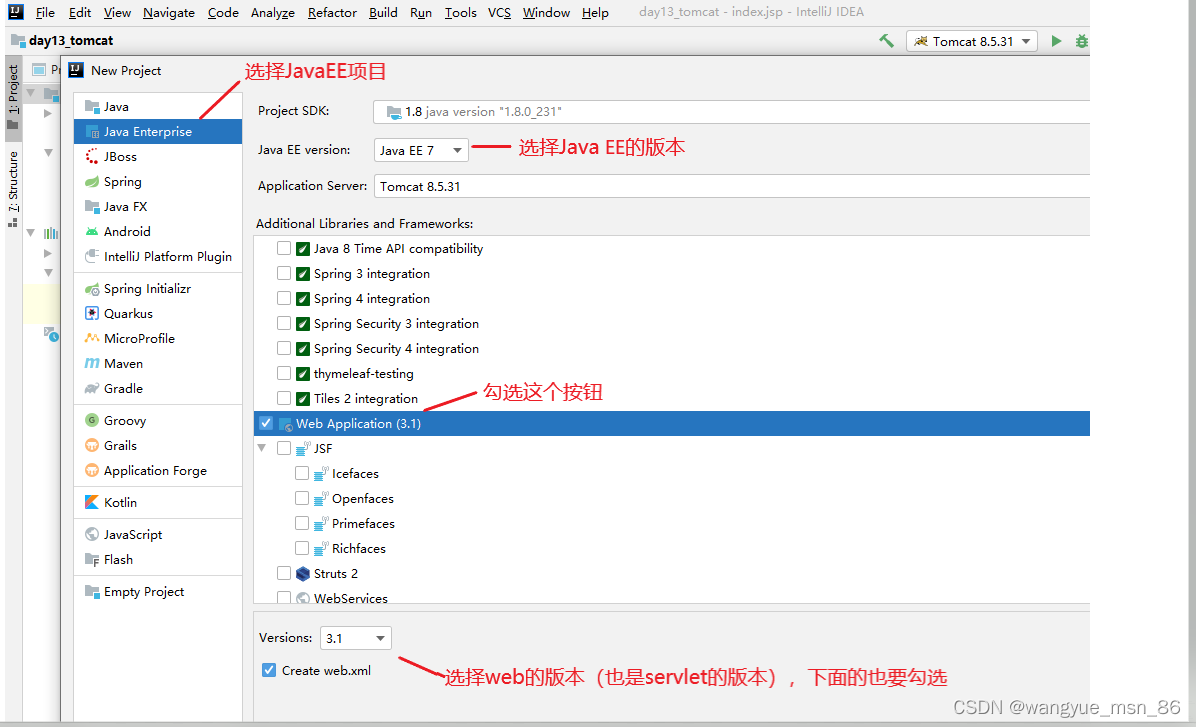Image resolution: width=1196 pixels, height=727 pixels.
Task: Click the JavaScript globe icon
Action: [92, 534]
